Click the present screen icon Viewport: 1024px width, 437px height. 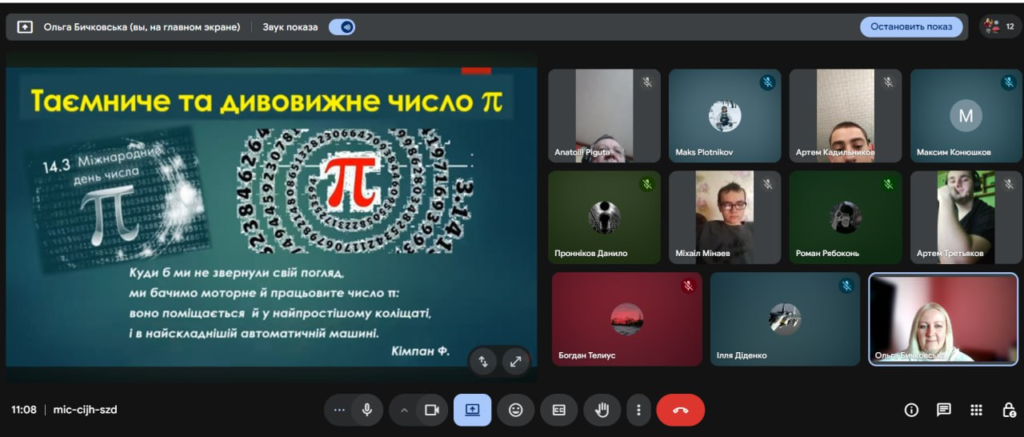pyautogui.click(x=472, y=410)
